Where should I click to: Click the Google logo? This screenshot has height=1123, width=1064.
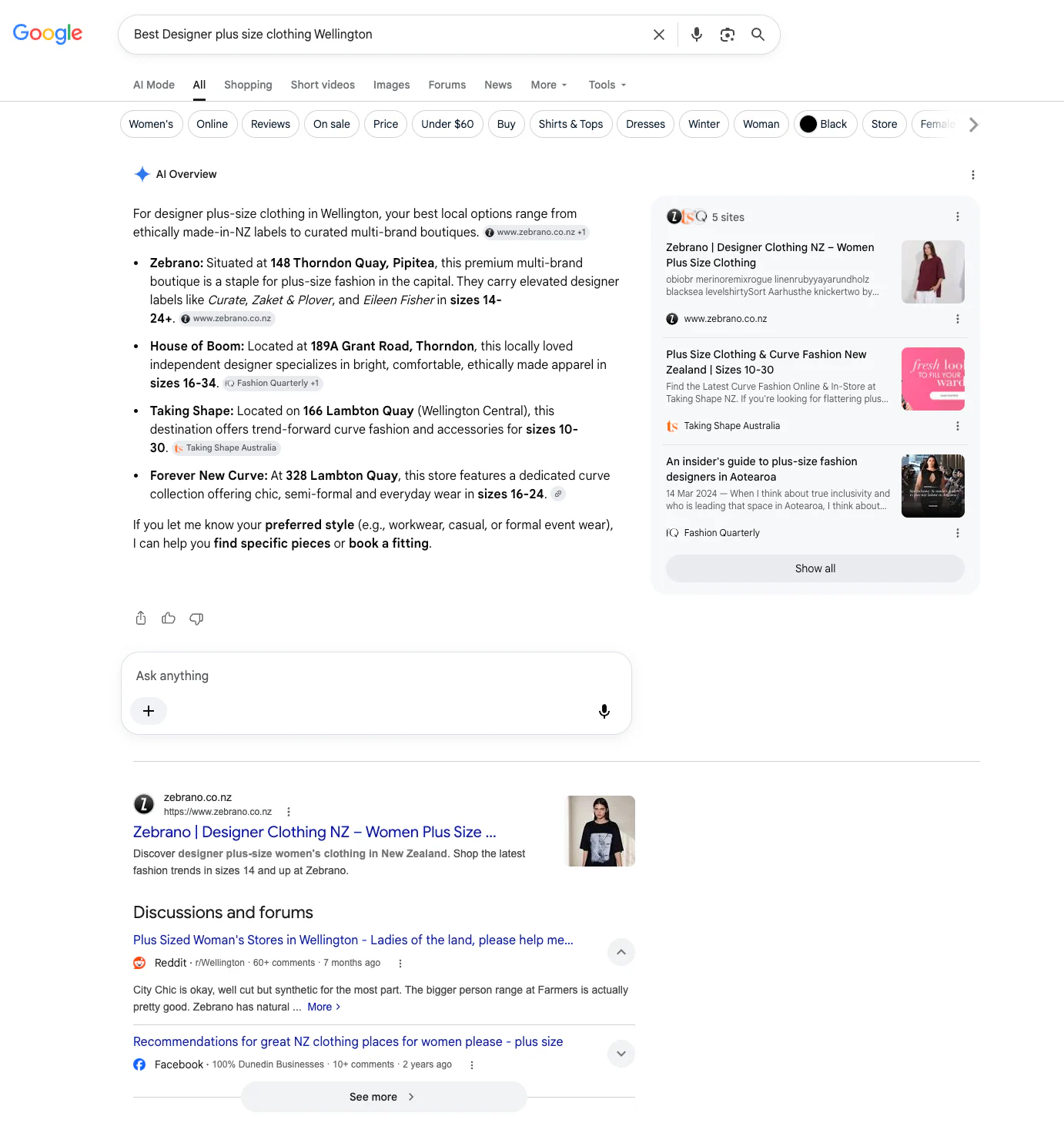pyautogui.click(x=48, y=34)
